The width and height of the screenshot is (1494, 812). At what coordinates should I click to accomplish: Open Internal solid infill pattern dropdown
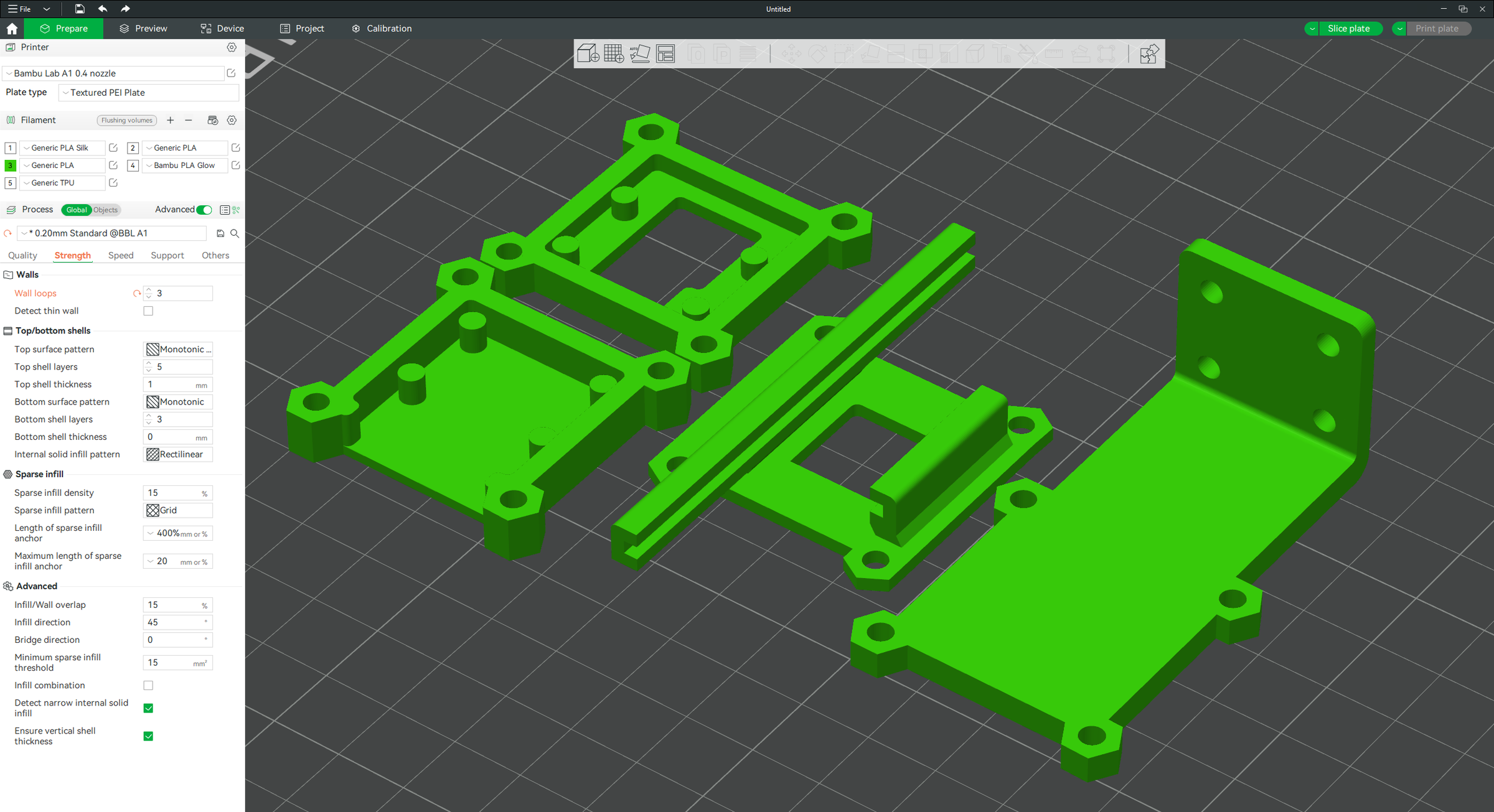coord(178,454)
